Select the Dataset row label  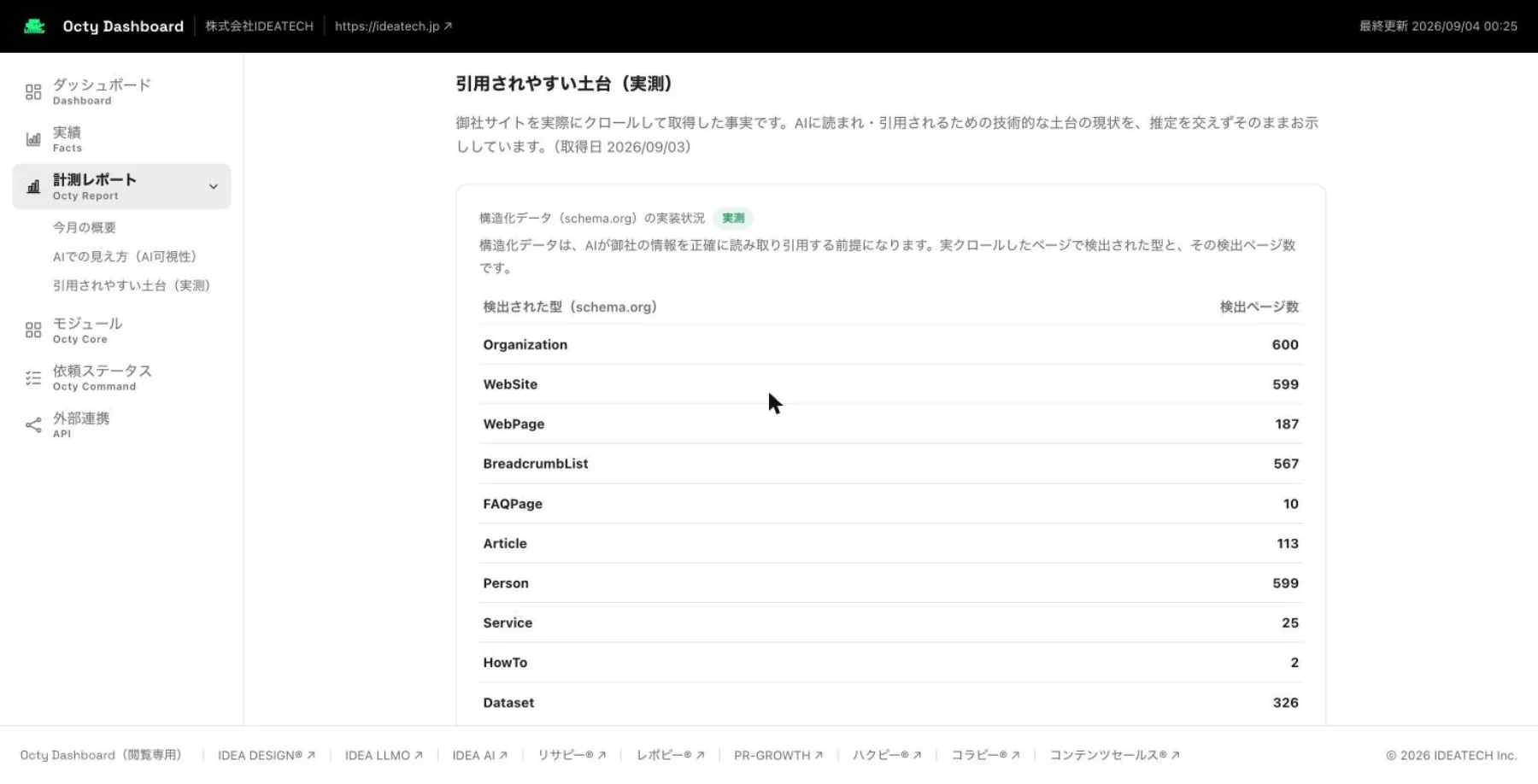[508, 703]
